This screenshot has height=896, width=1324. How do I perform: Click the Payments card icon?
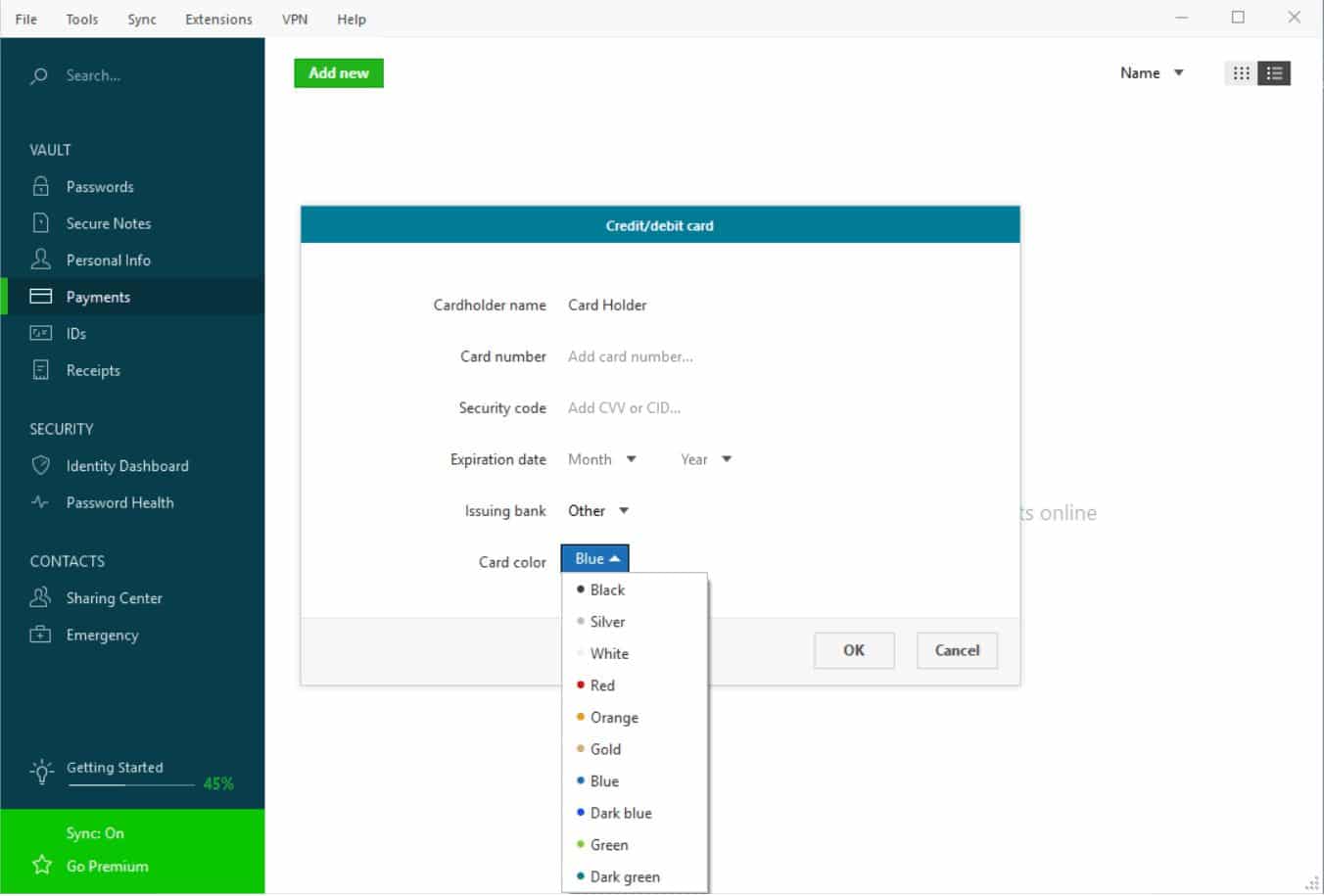coord(40,297)
